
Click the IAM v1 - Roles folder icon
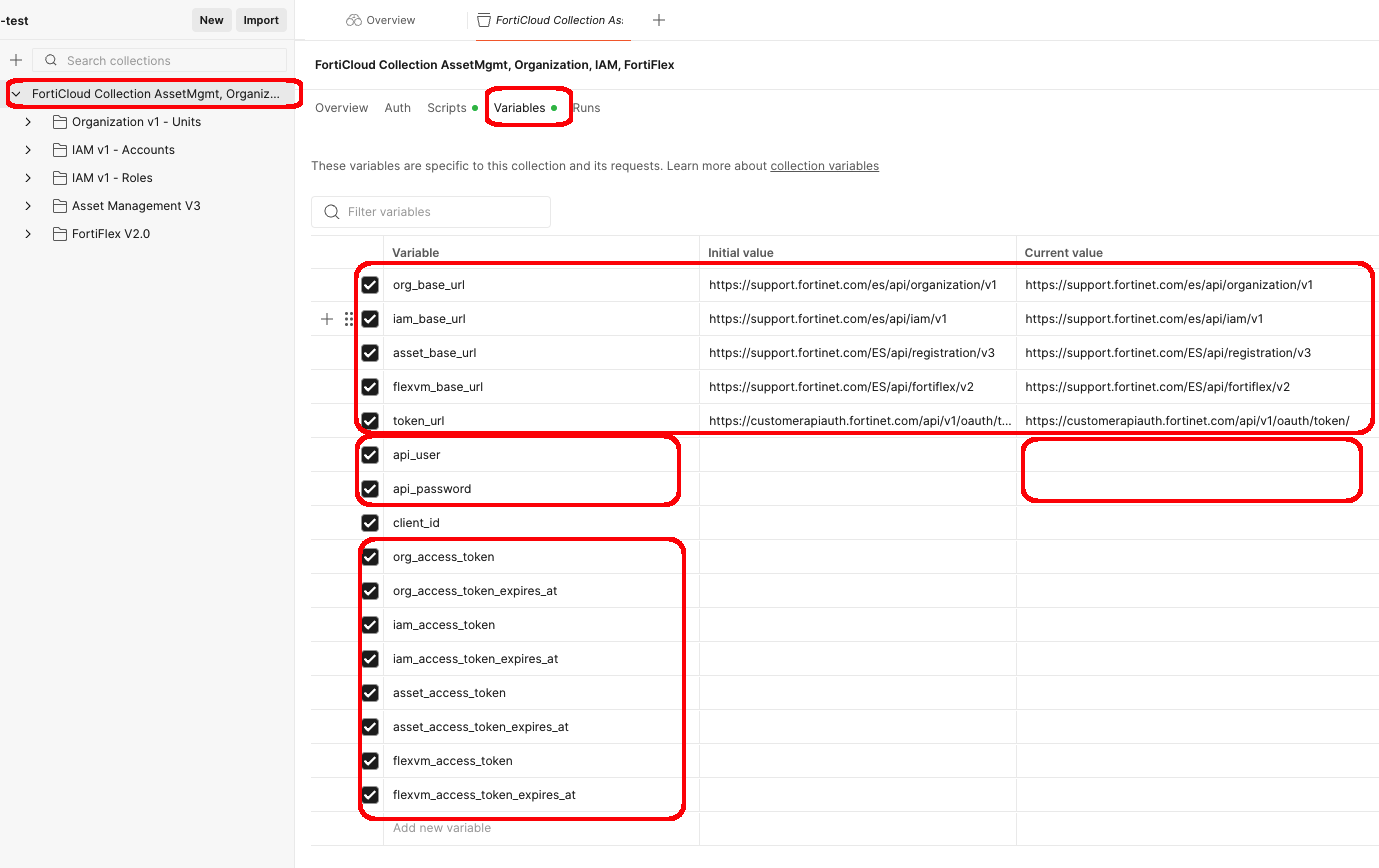[59, 178]
